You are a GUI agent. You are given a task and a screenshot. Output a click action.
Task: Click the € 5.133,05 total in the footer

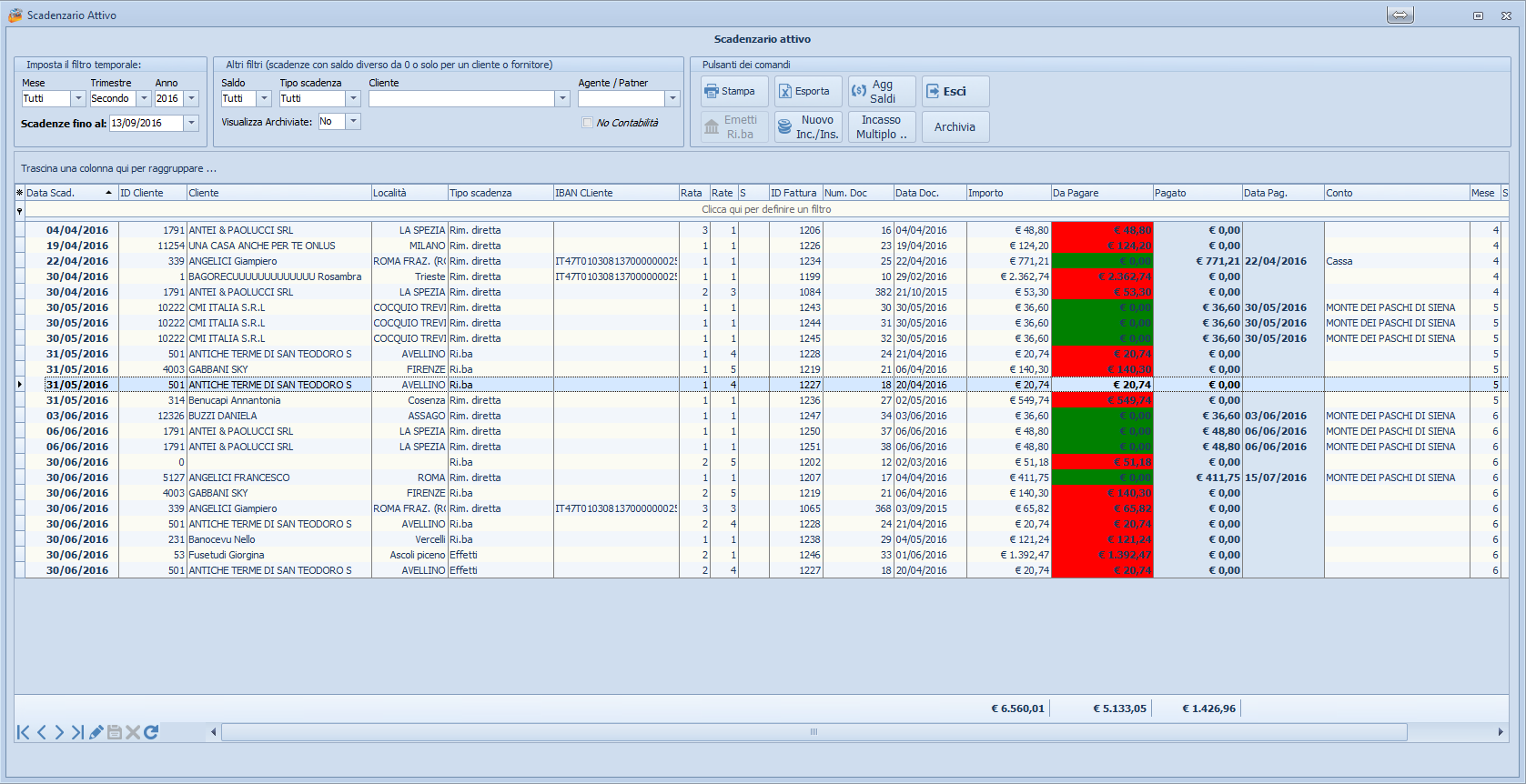pyautogui.click(x=1119, y=709)
